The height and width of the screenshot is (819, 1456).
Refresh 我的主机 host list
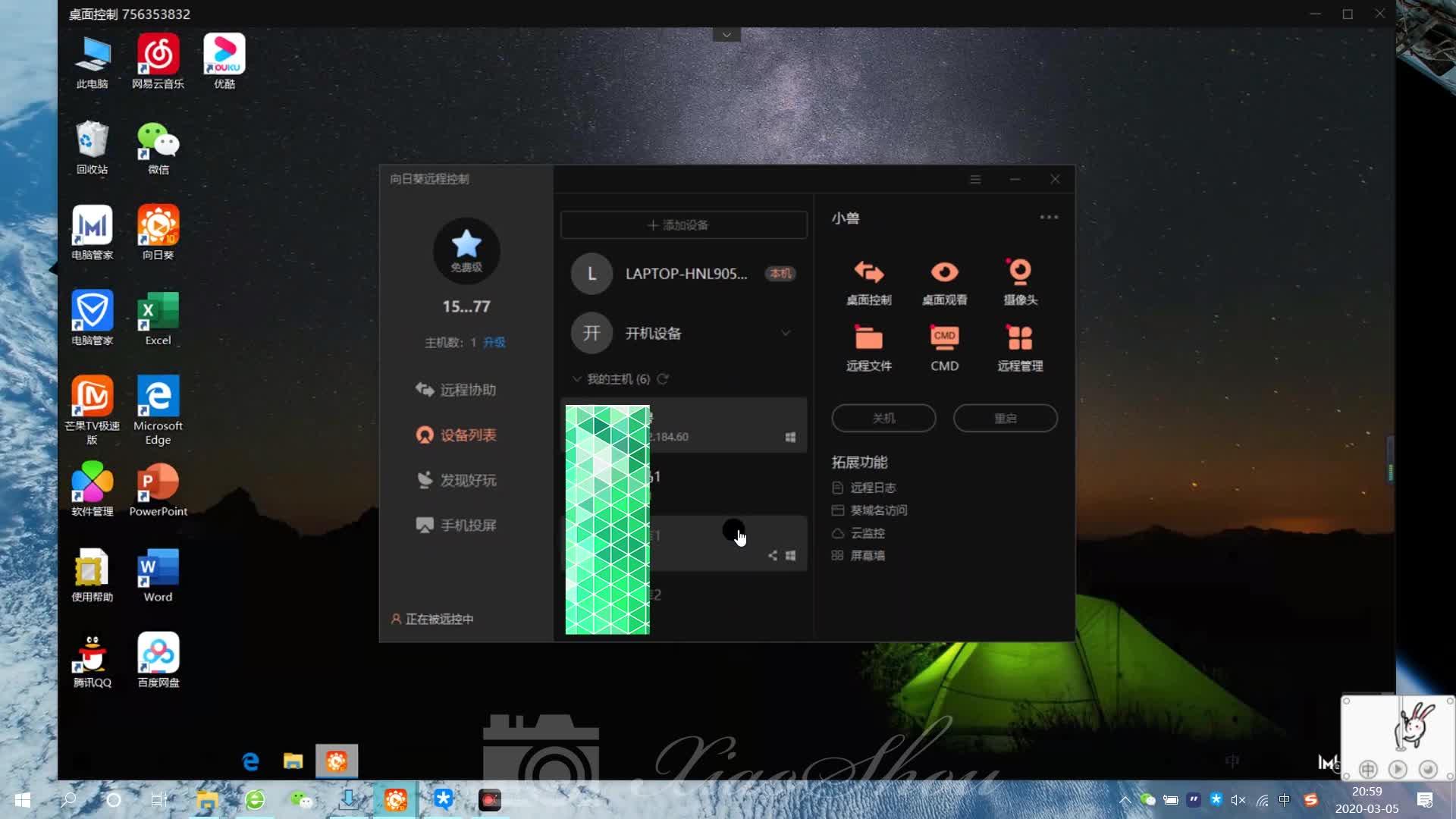[663, 379]
